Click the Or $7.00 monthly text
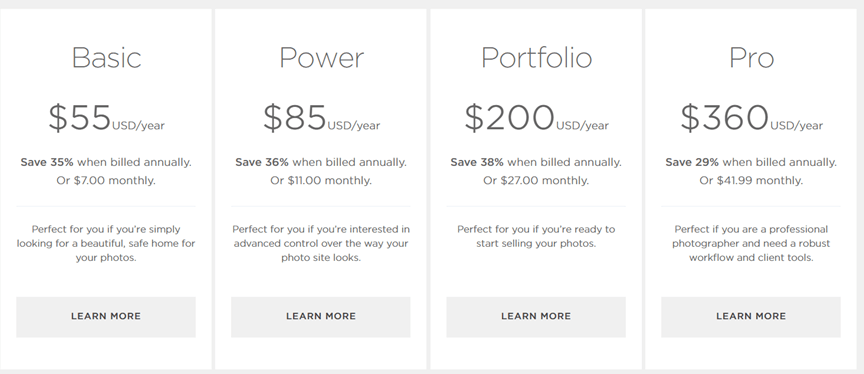 pos(106,181)
